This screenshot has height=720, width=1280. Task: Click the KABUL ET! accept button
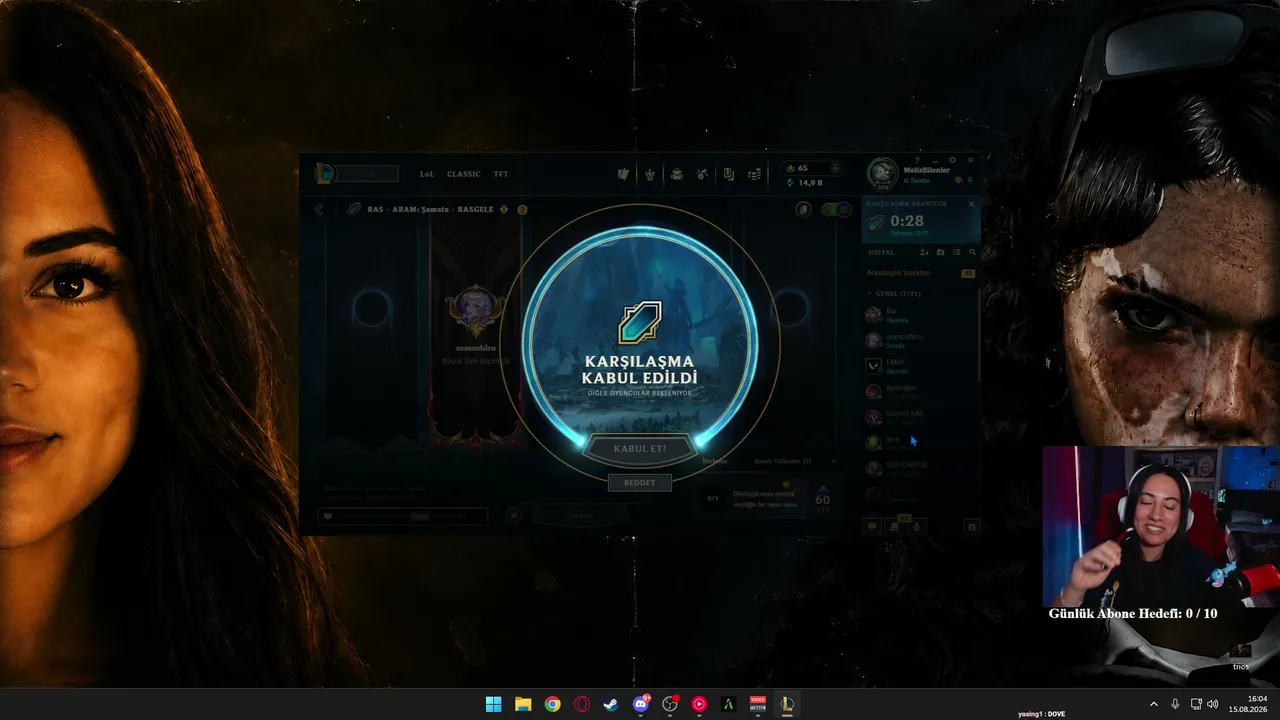[640, 449]
